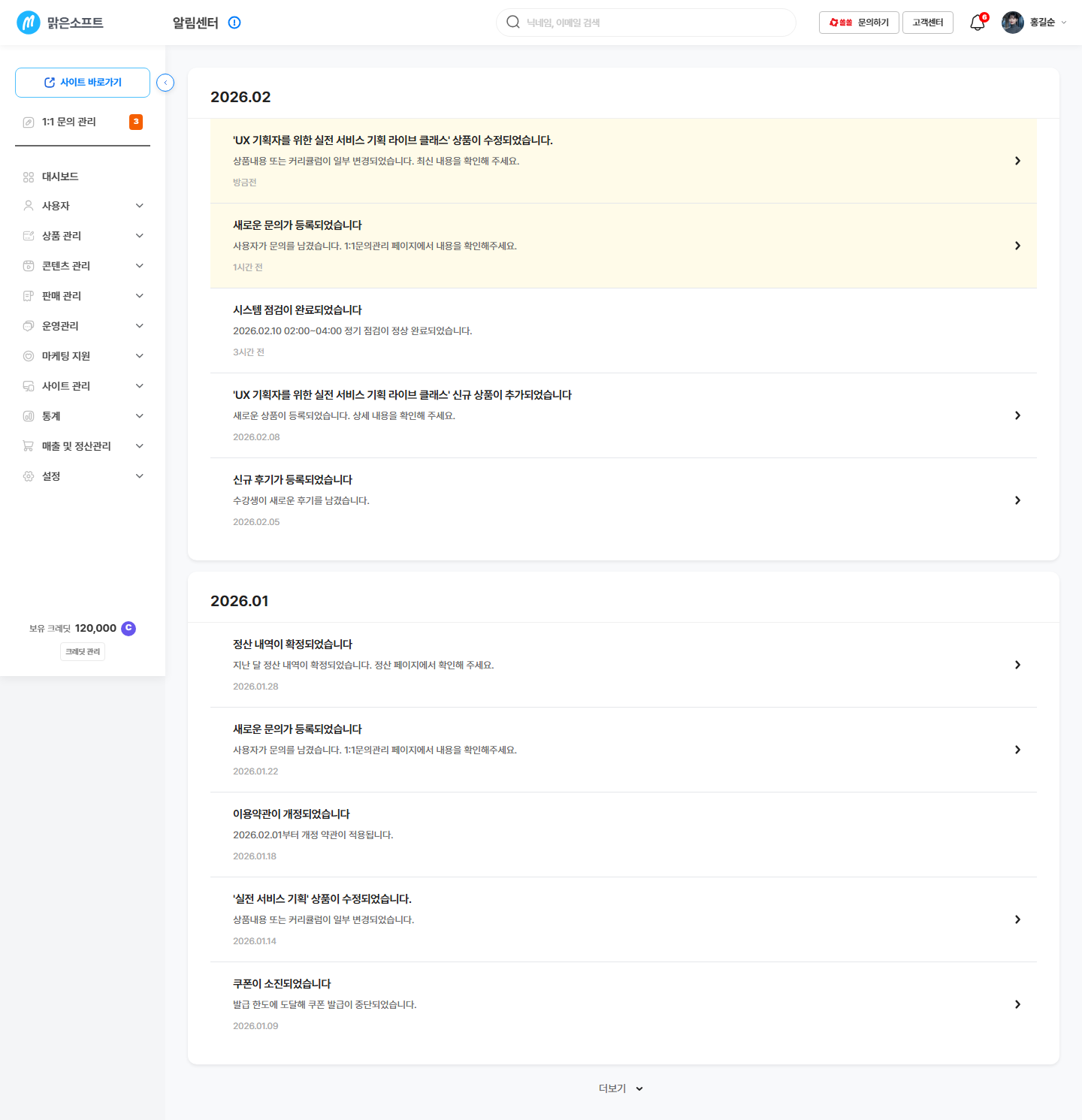Click the info icon beside 알림센터
This screenshot has width=1082, height=1120.
point(234,23)
